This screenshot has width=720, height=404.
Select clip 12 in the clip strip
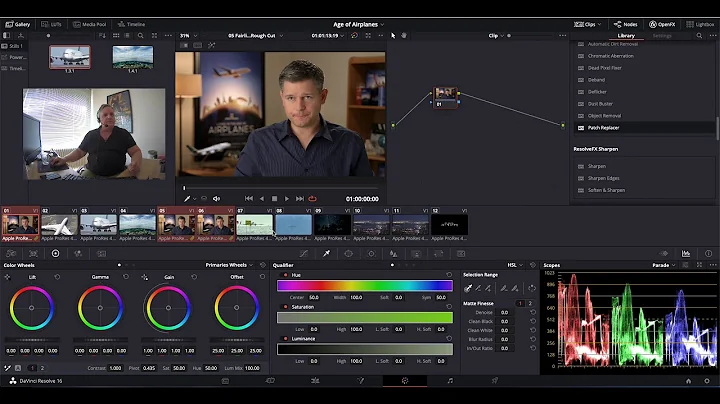(450, 225)
